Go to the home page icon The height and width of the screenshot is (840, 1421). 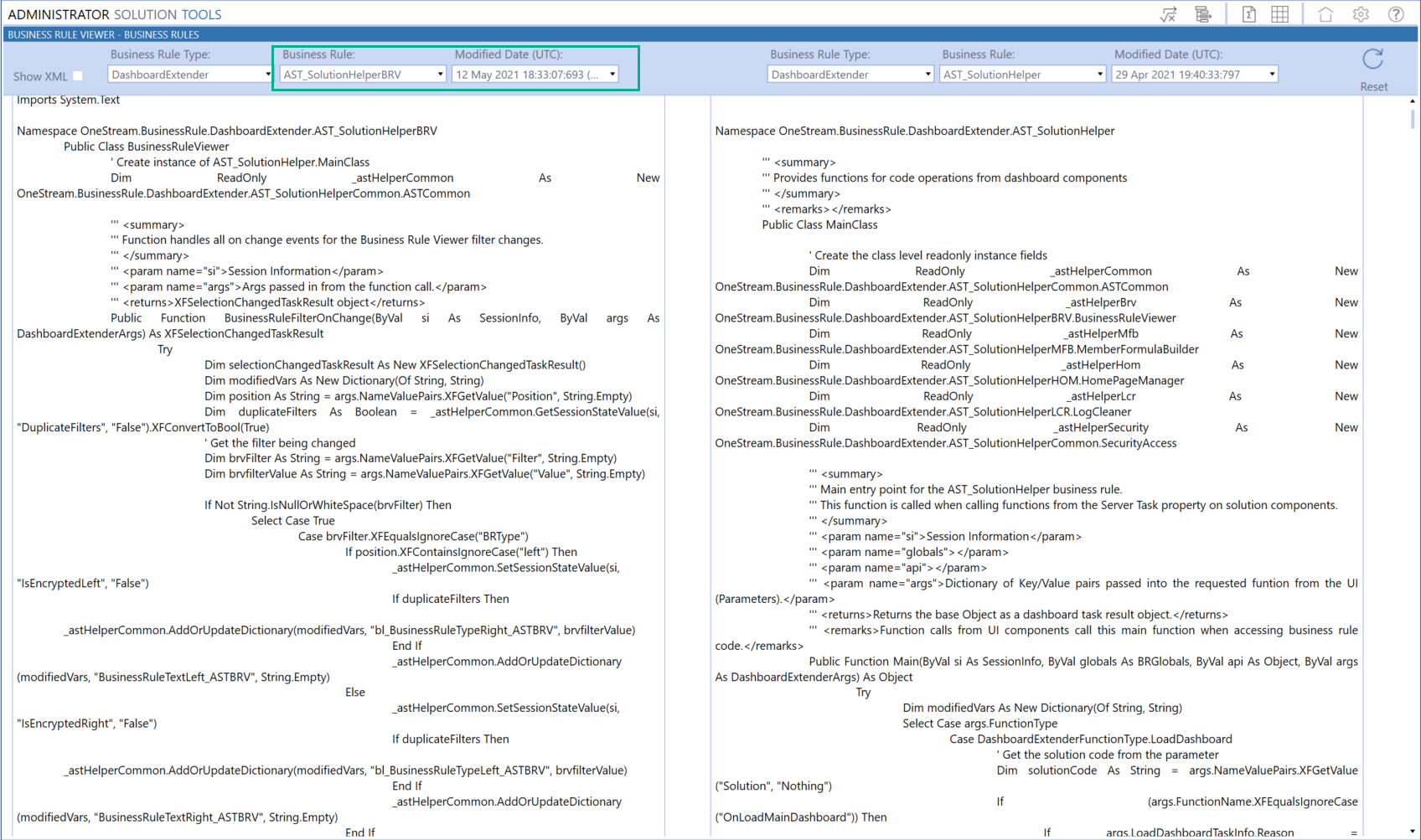pyautogui.click(x=1325, y=14)
